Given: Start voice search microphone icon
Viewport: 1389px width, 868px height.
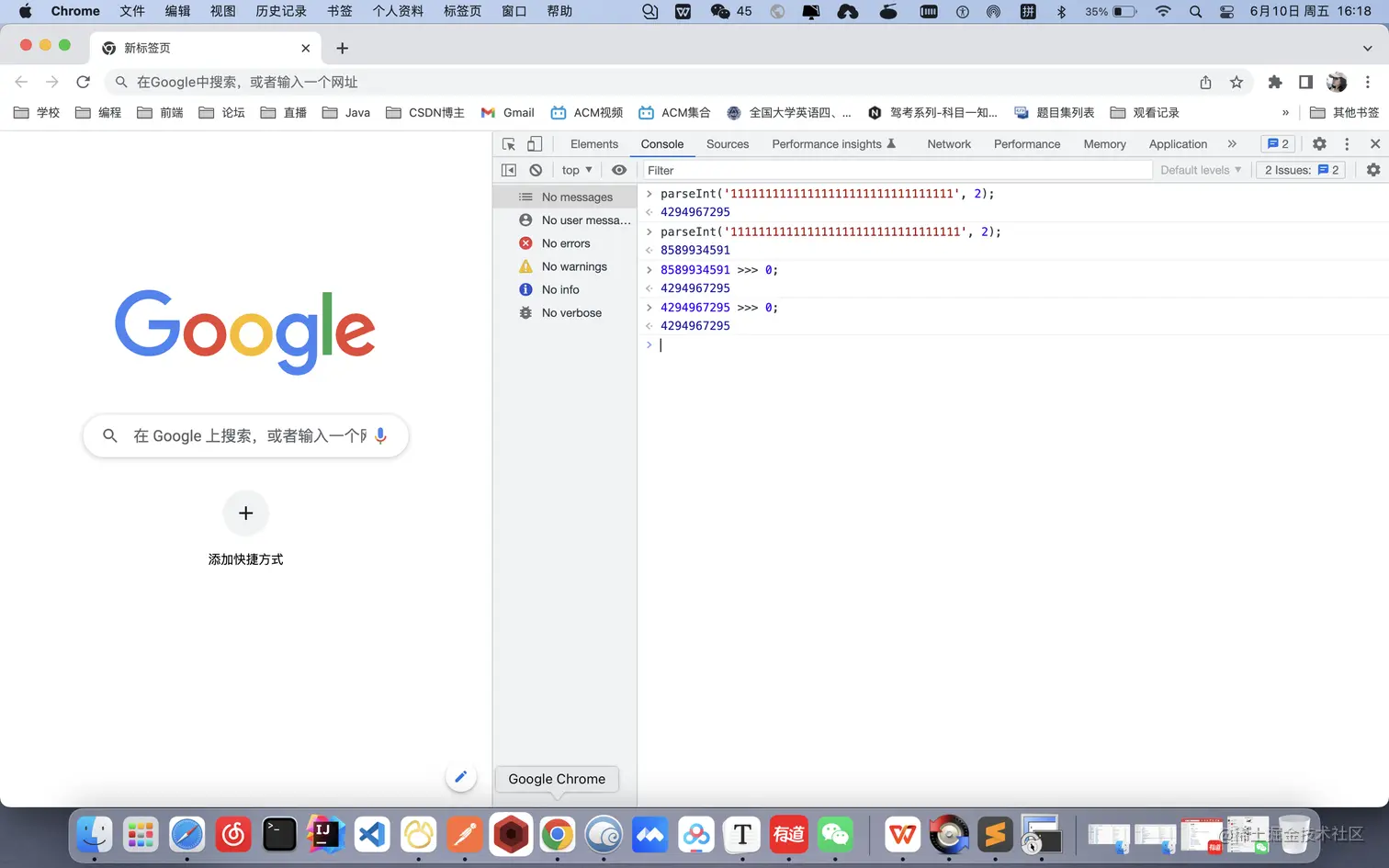Looking at the screenshot, I should [380, 435].
